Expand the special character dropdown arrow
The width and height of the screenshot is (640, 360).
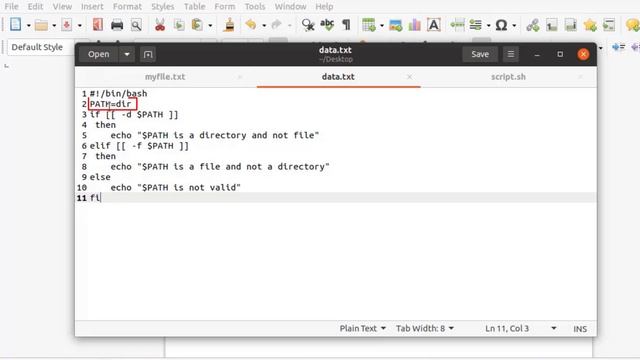click(x=514, y=26)
